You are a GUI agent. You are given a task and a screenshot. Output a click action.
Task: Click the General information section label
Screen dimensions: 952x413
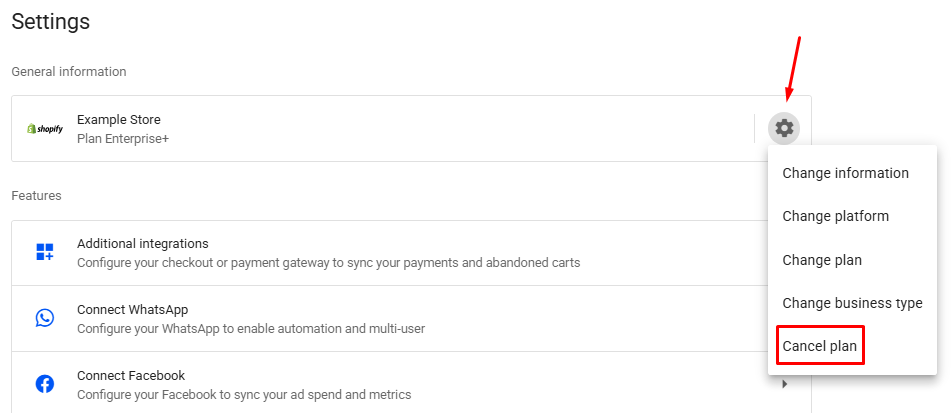click(69, 72)
